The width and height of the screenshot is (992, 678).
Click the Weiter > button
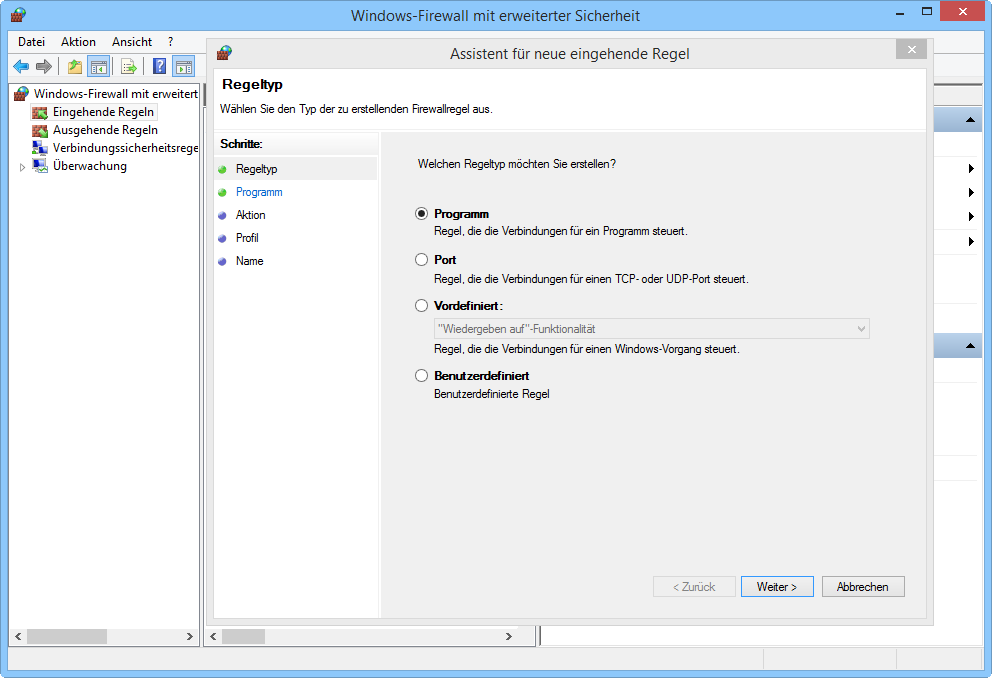click(777, 586)
